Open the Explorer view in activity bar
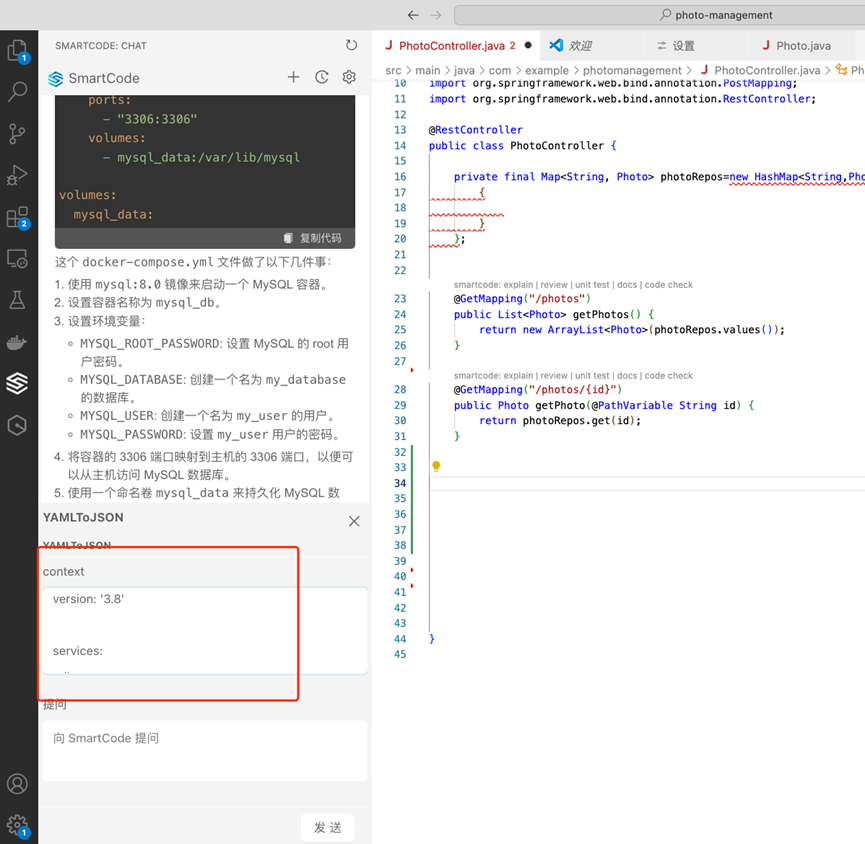This screenshot has width=865, height=844. pyautogui.click(x=17, y=51)
